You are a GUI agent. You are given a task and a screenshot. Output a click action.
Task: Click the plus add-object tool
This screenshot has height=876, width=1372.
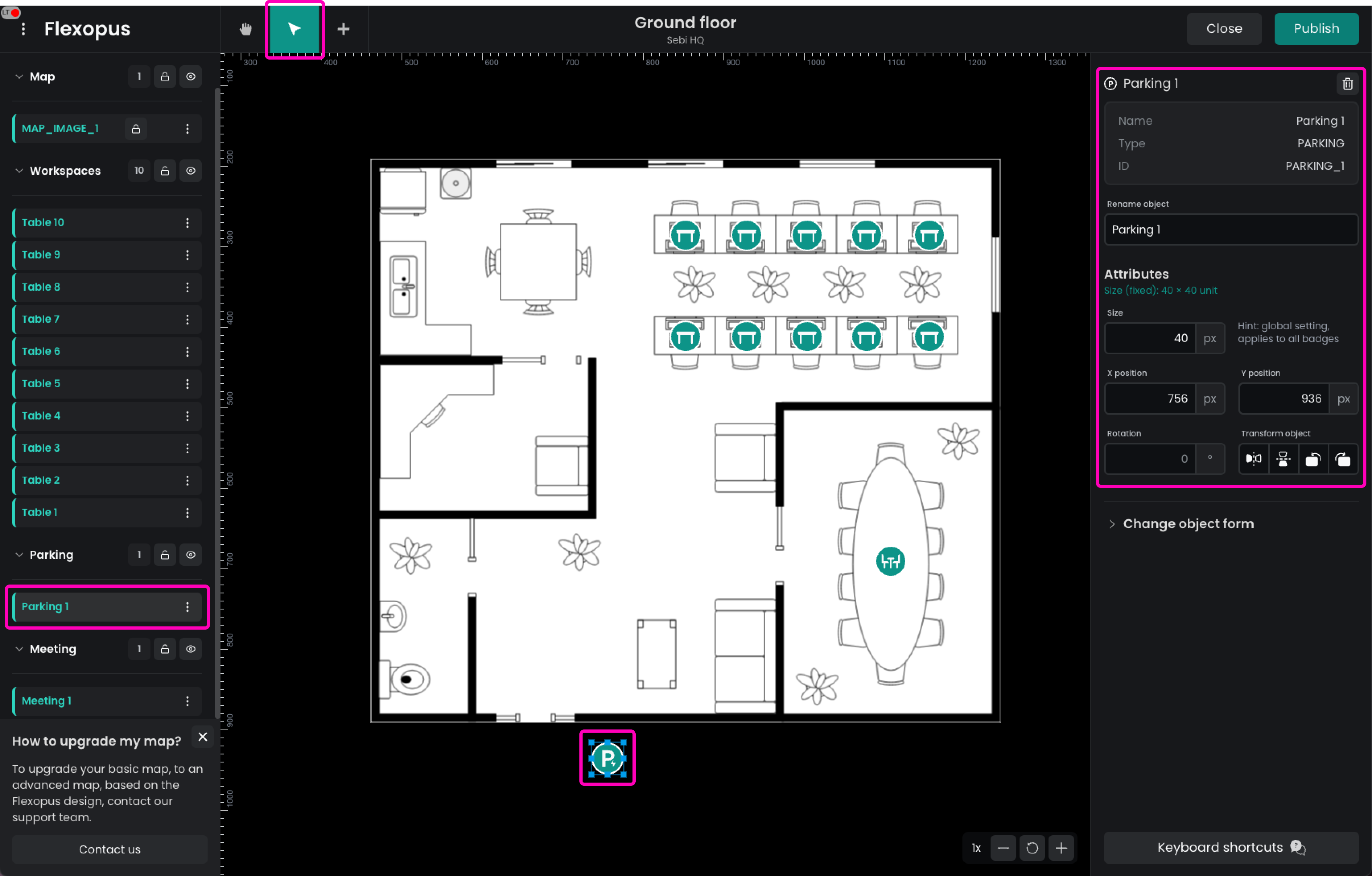click(343, 29)
